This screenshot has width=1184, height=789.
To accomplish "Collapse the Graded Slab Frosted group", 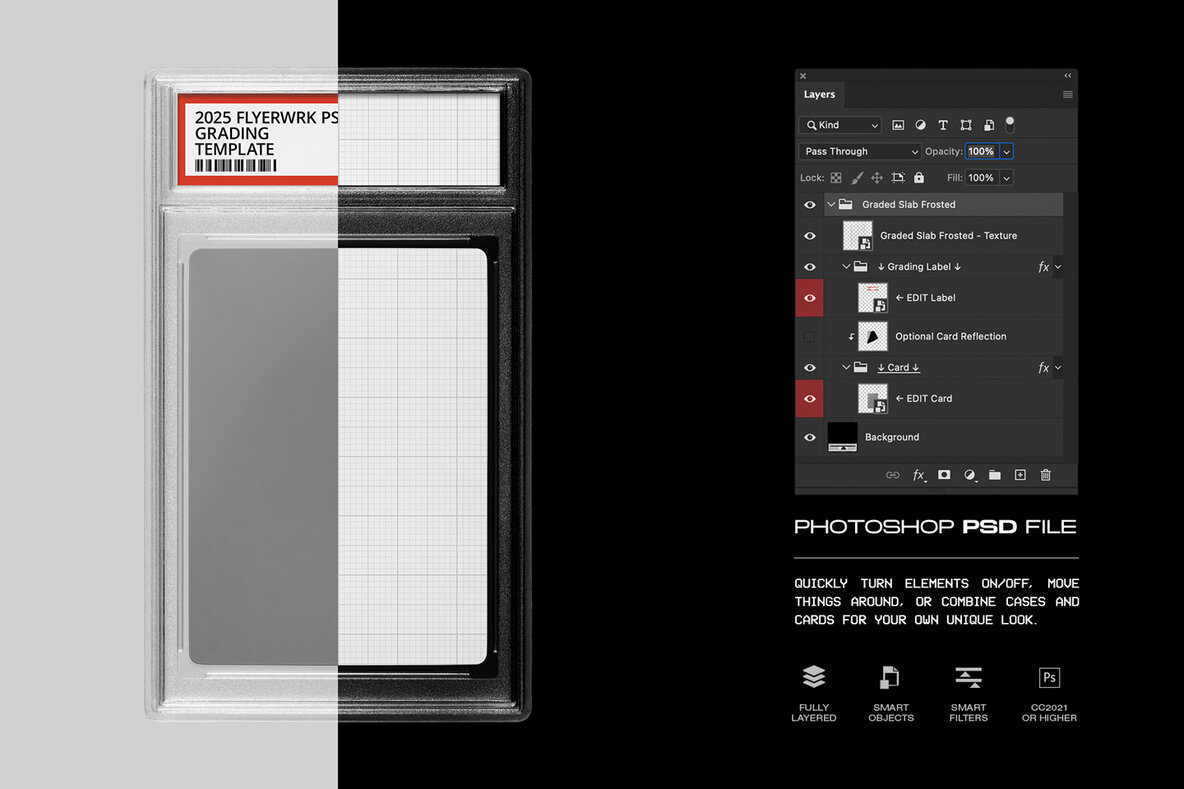I will click(x=830, y=204).
